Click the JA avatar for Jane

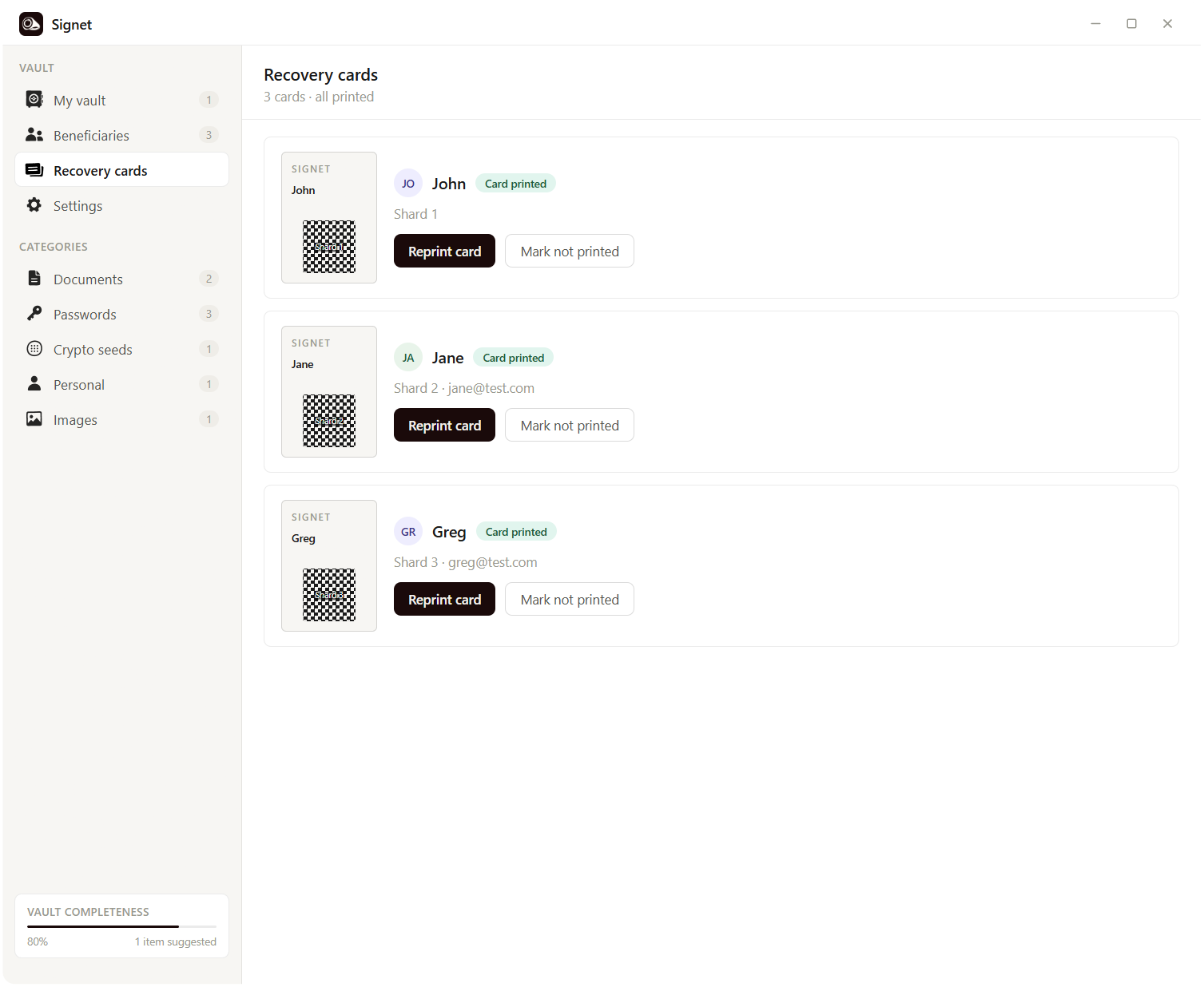click(408, 358)
